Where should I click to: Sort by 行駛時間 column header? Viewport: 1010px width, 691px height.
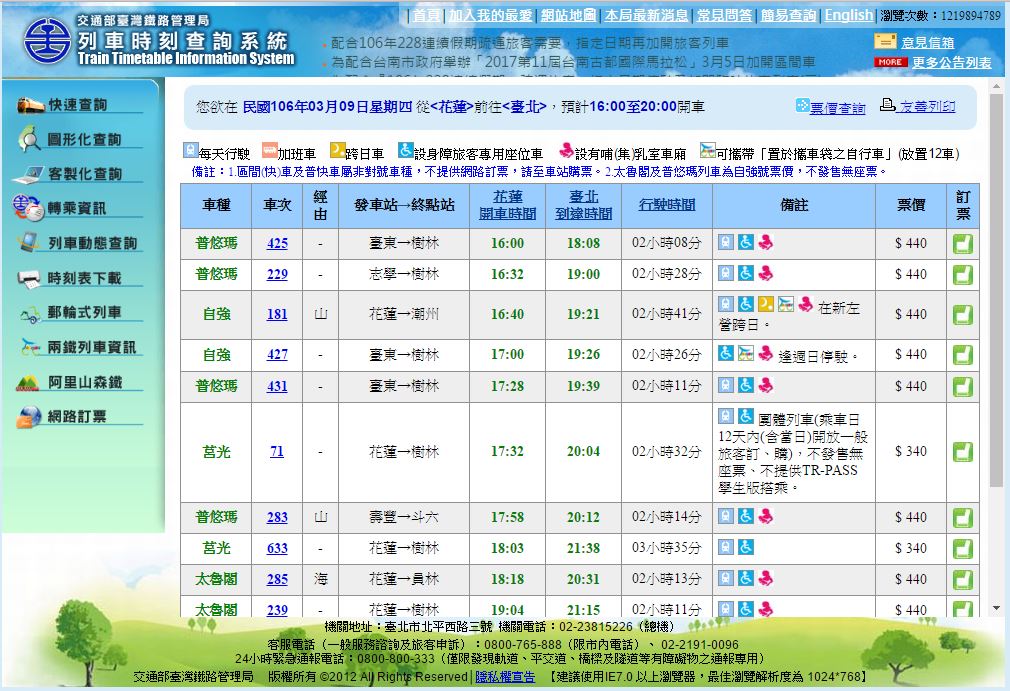pyautogui.click(x=667, y=205)
